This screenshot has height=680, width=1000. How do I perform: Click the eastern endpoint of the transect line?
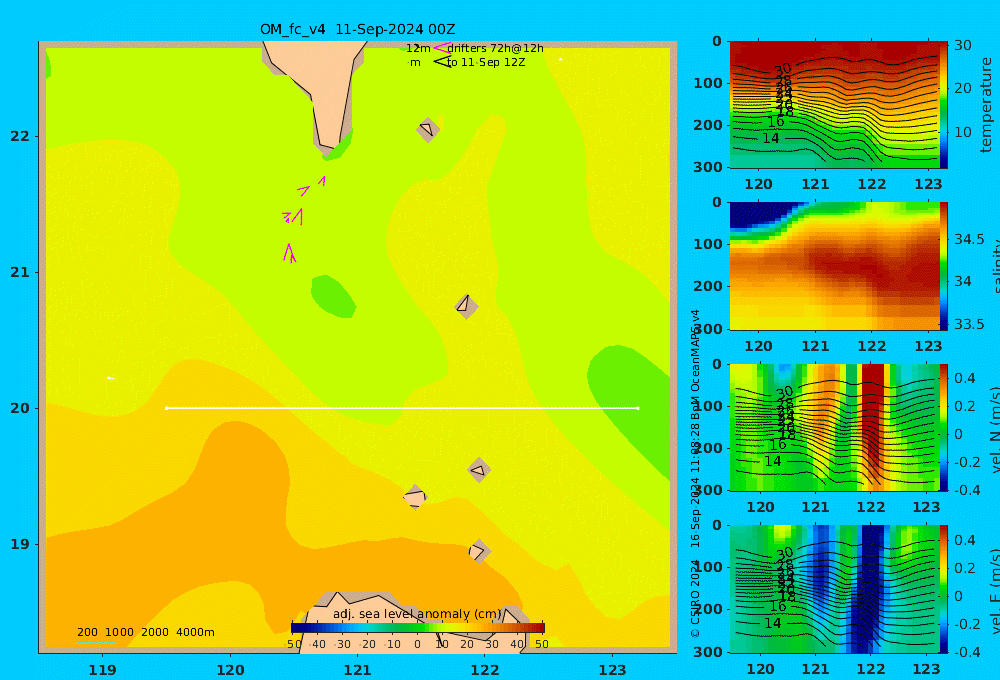click(638, 408)
